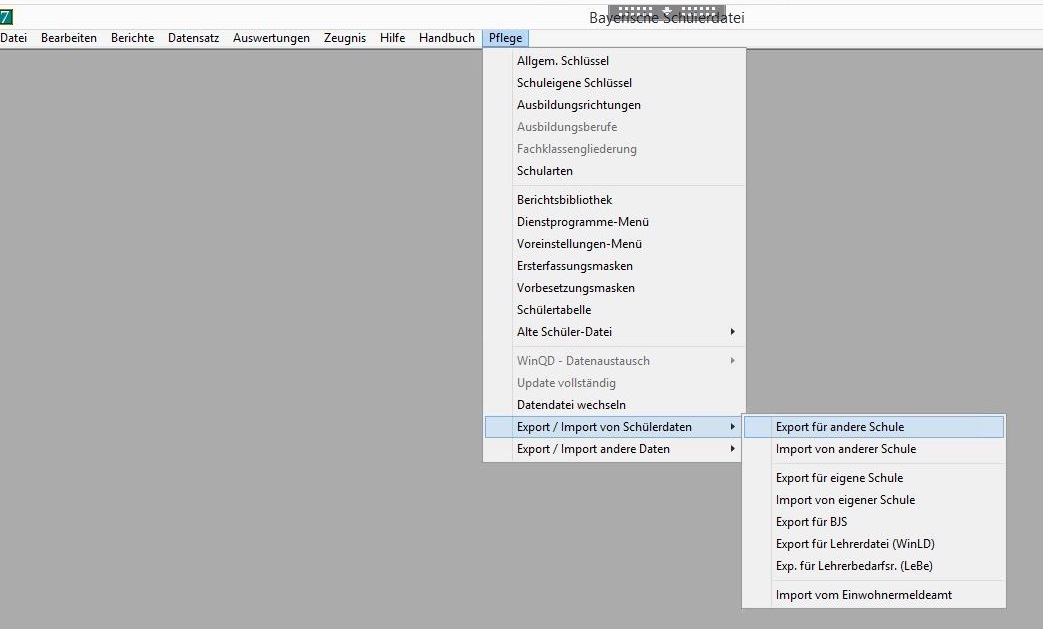Open the Datei menu
This screenshot has height=629, width=1043.
point(13,38)
